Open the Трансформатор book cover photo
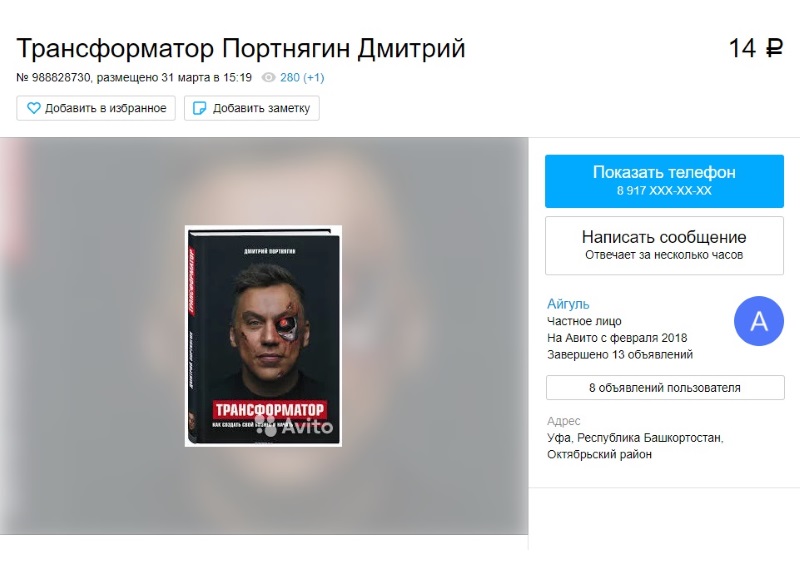The height and width of the screenshot is (566, 800). [x=263, y=336]
